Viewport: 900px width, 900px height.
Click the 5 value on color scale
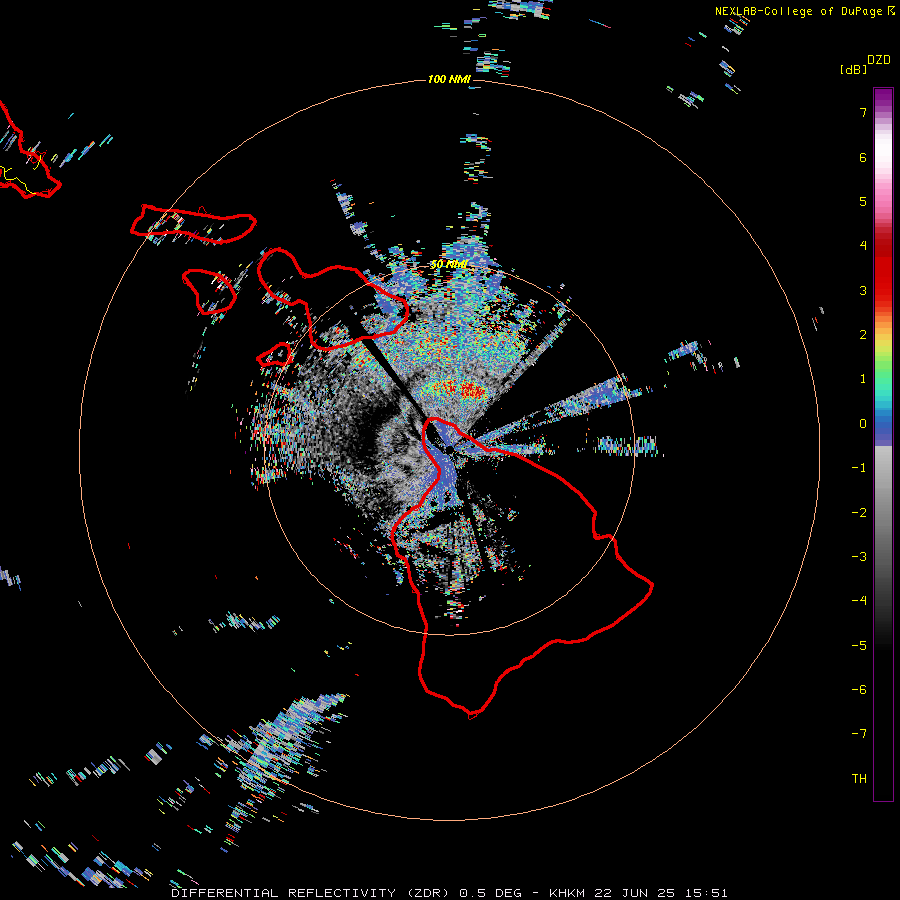863,201
